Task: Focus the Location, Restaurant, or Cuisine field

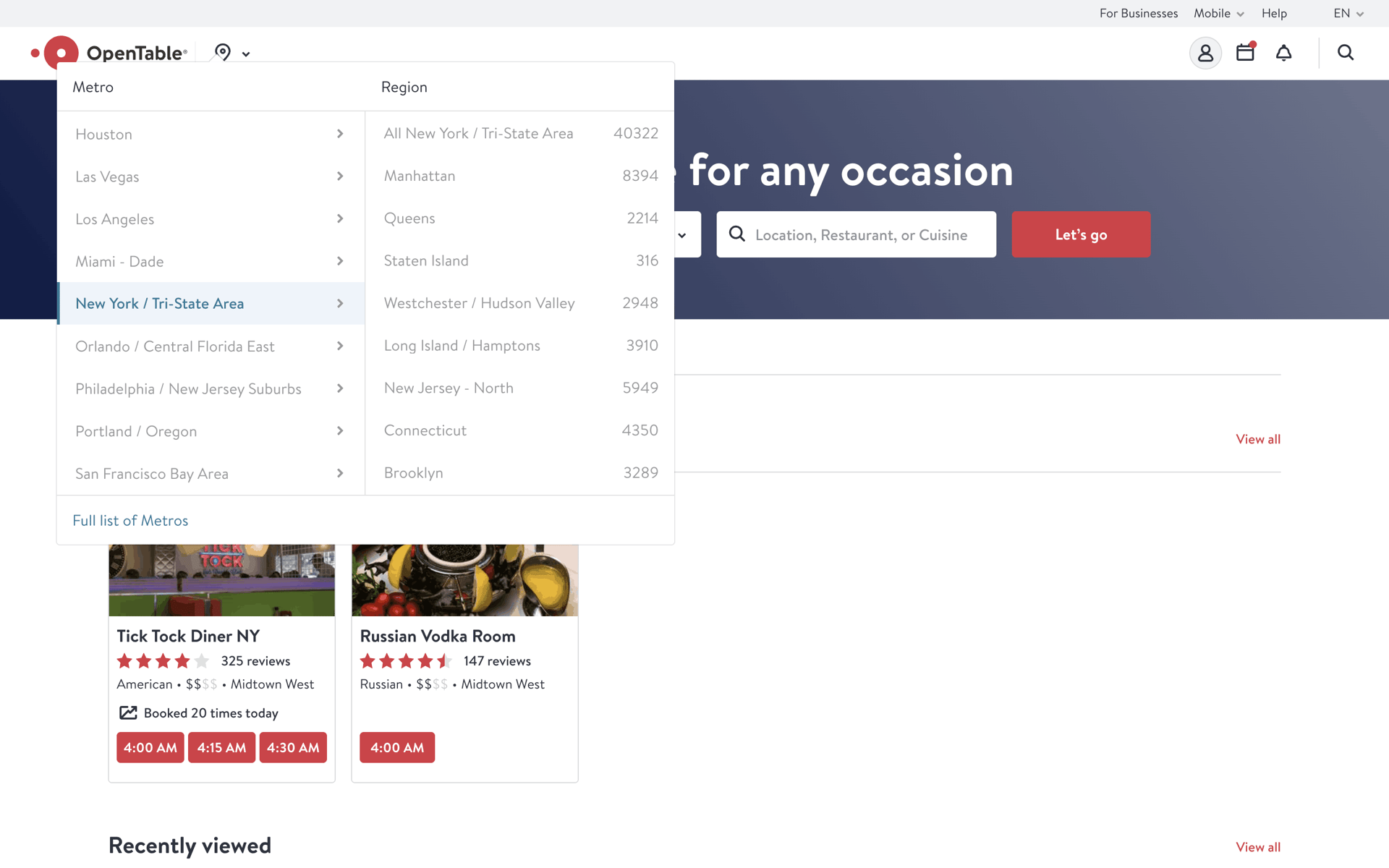Action: 857,234
